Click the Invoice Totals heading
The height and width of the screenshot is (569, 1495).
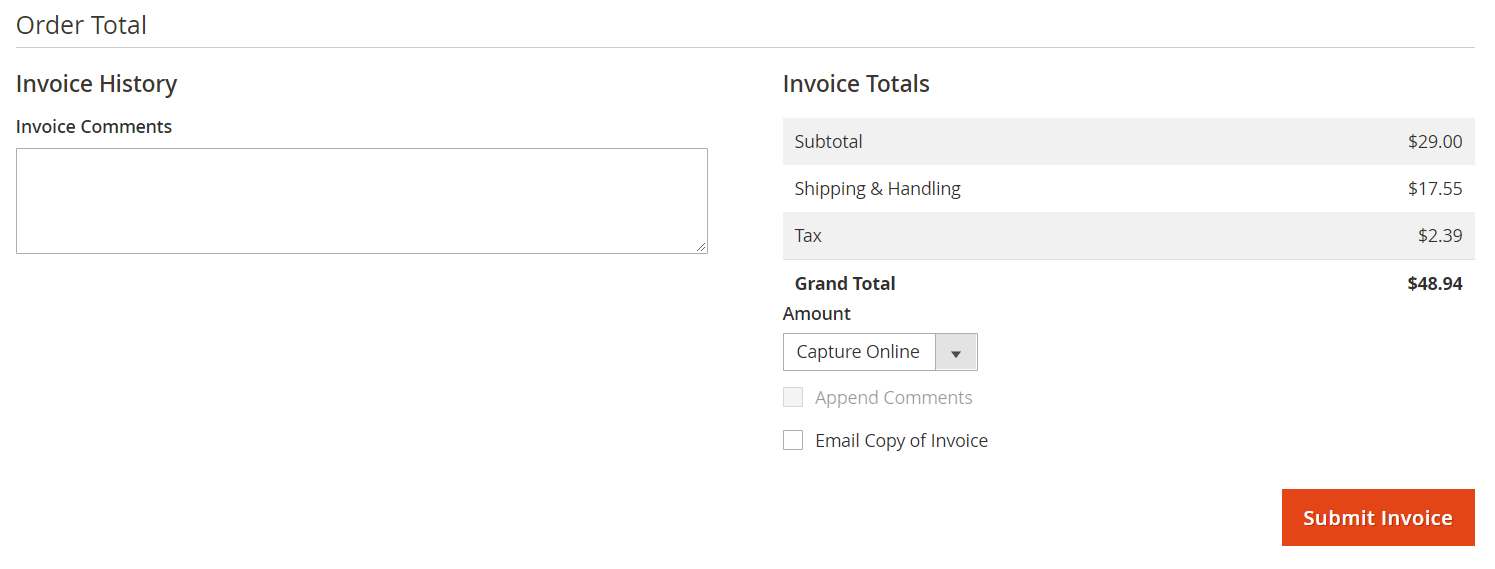(x=856, y=84)
